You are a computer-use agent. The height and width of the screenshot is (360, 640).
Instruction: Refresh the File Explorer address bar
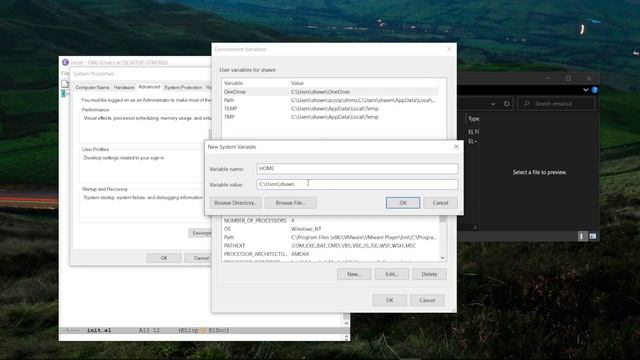point(507,104)
